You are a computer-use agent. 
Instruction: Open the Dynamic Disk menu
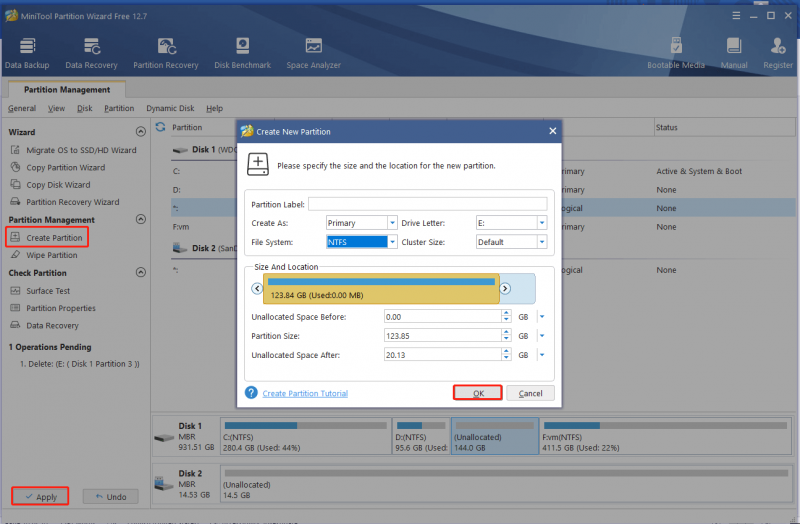point(170,108)
